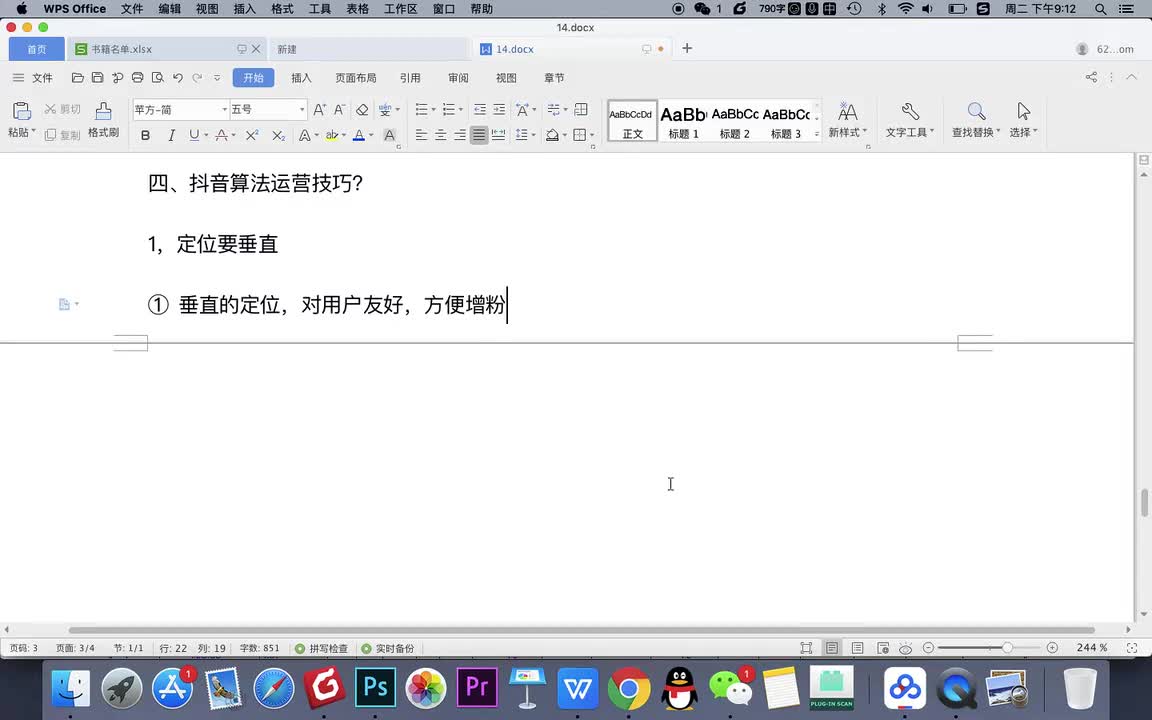Toggle bold formatting
This screenshot has width=1152, height=720.
click(145, 135)
